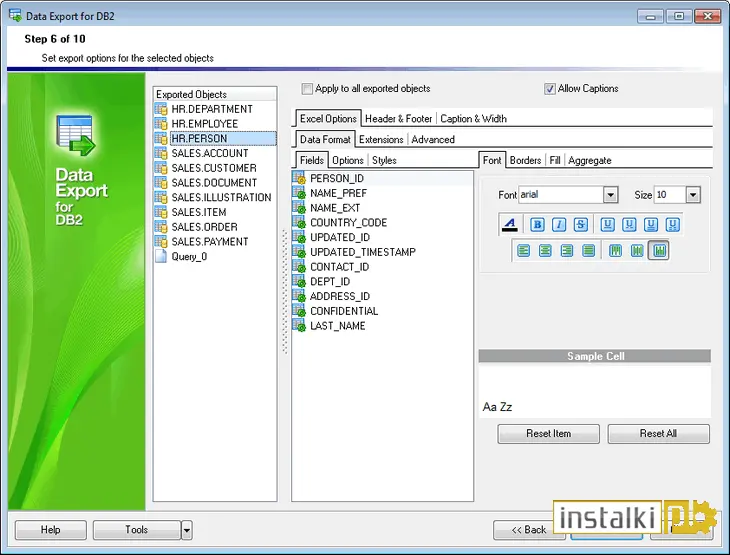Click the Sample Cell preview area
This screenshot has width=730, height=555.
595,390
